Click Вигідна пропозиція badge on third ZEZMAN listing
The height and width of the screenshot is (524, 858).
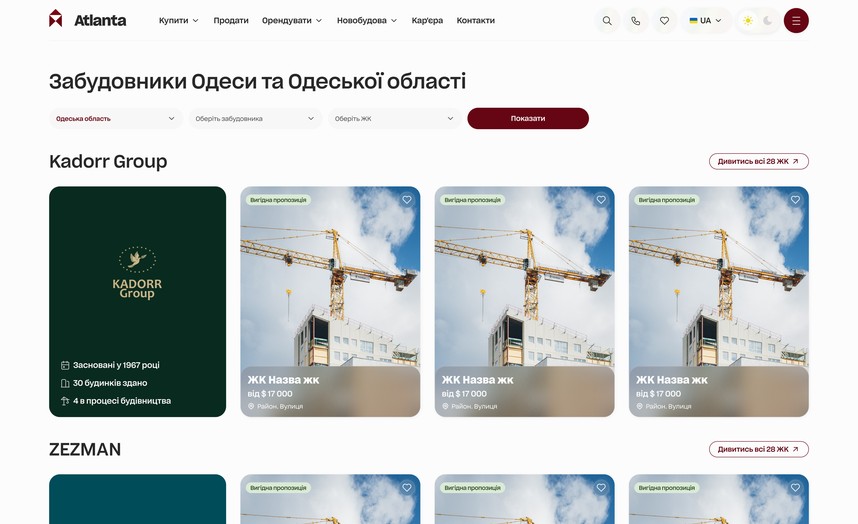pos(666,487)
